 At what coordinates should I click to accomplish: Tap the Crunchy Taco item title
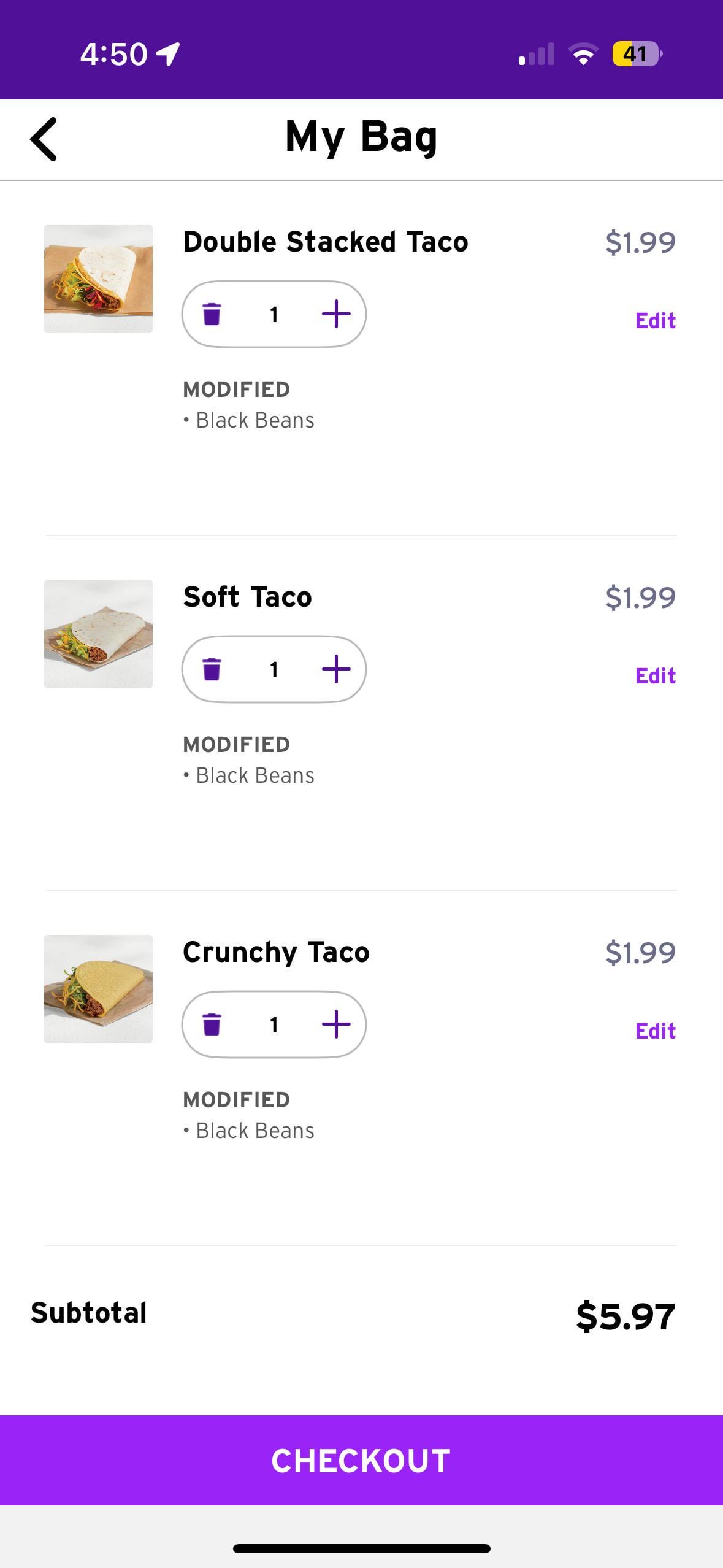[276, 952]
